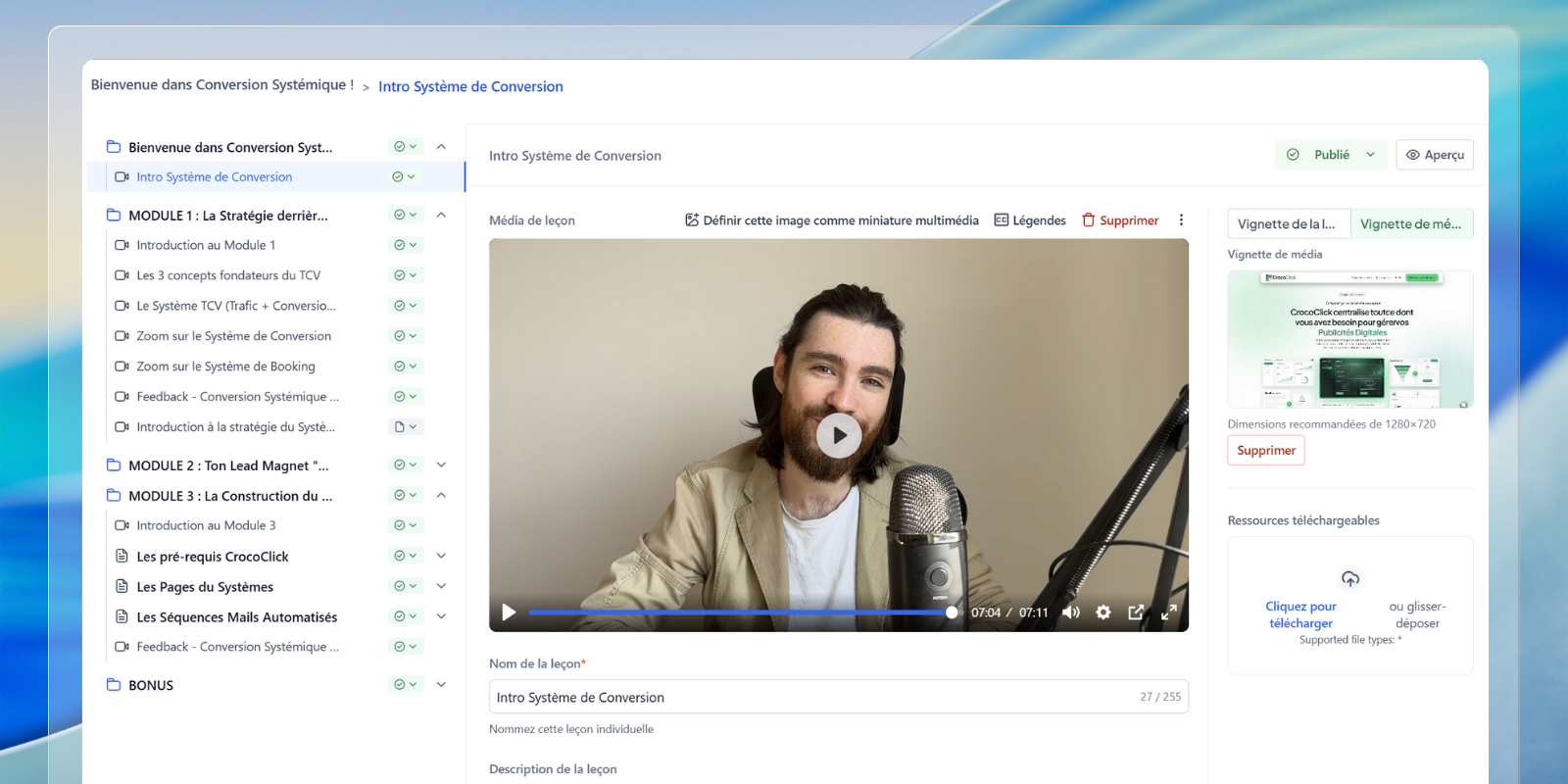This screenshot has width=1568, height=784.
Task: Expand Les Séquences Mails Automatisés row
Action: point(441,616)
